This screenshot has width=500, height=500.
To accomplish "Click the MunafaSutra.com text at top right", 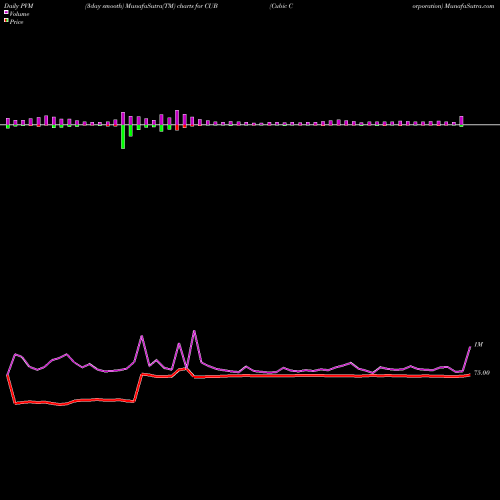I will click(469, 6).
